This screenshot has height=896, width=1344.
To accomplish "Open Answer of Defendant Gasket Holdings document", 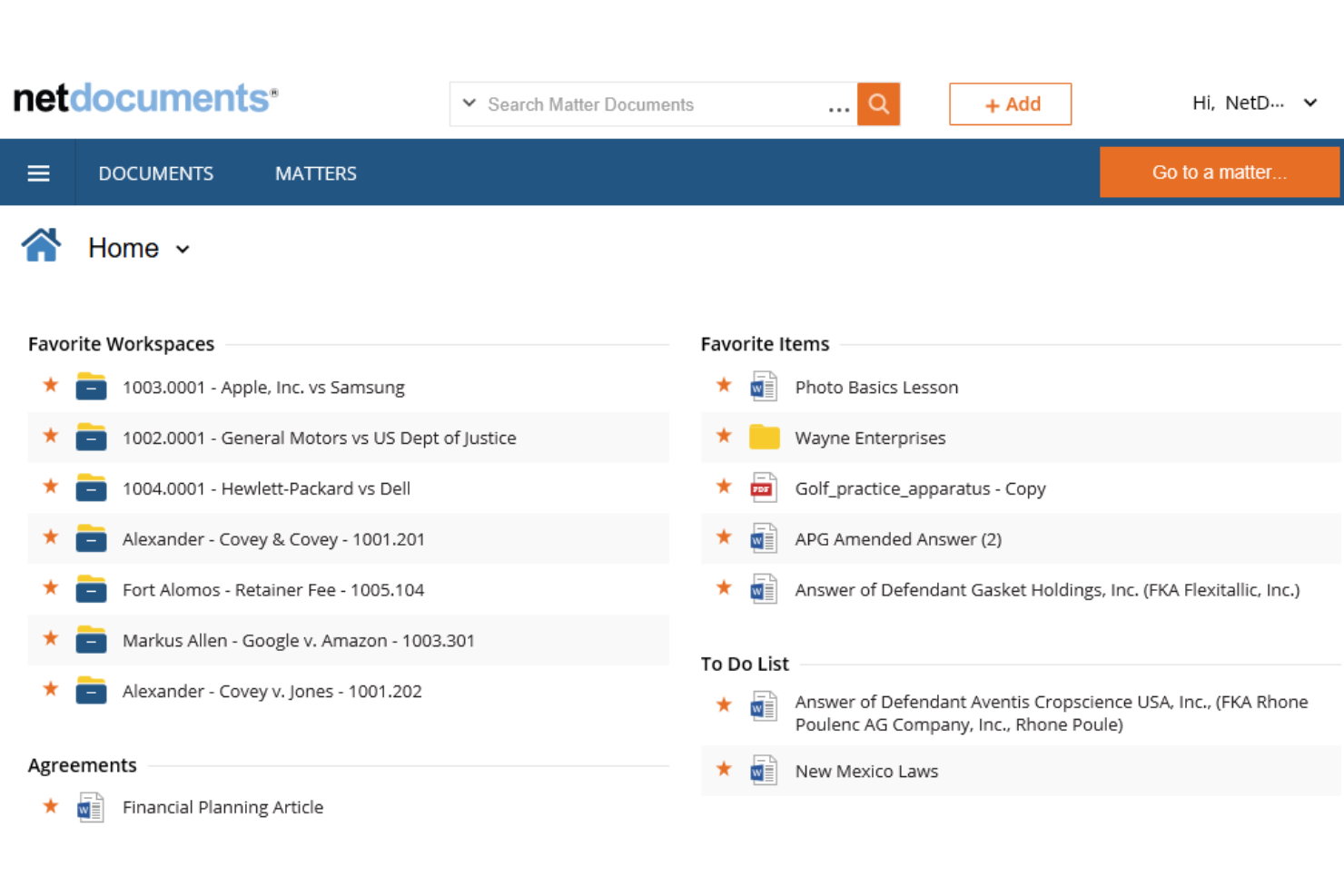I will coord(1047,591).
